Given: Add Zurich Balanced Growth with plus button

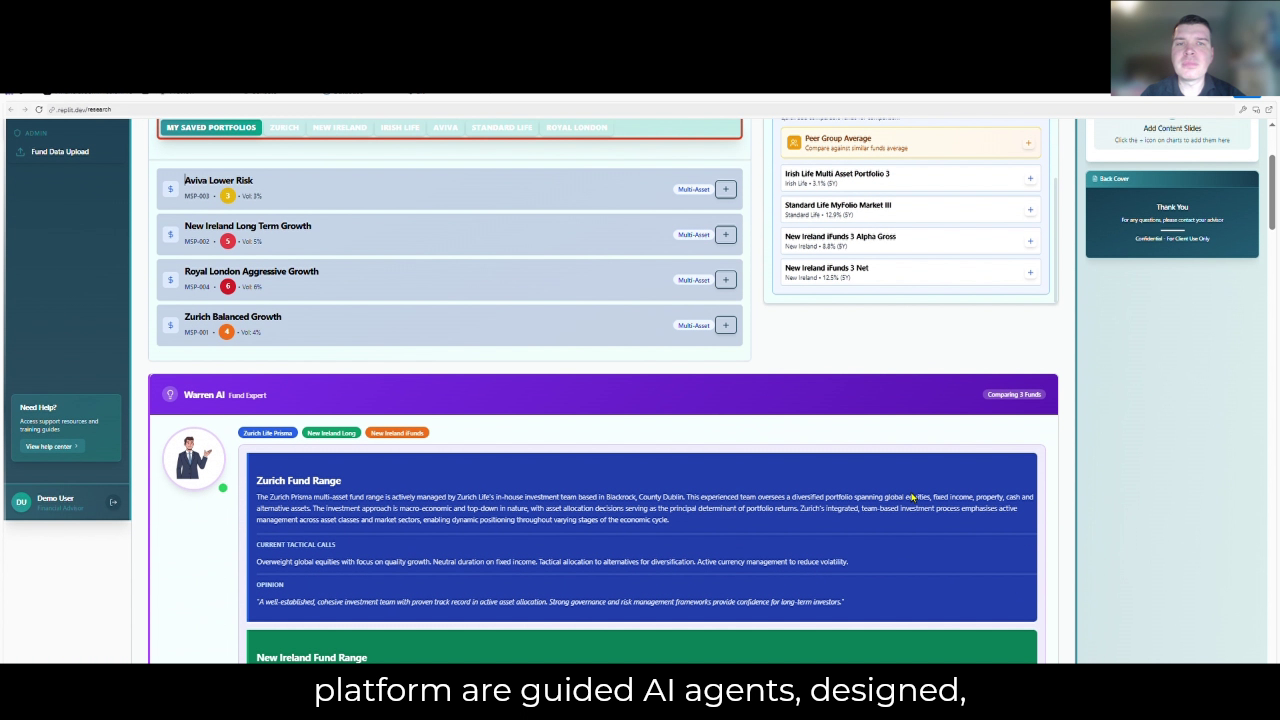Looking at the screenshot, I should 726,325.
